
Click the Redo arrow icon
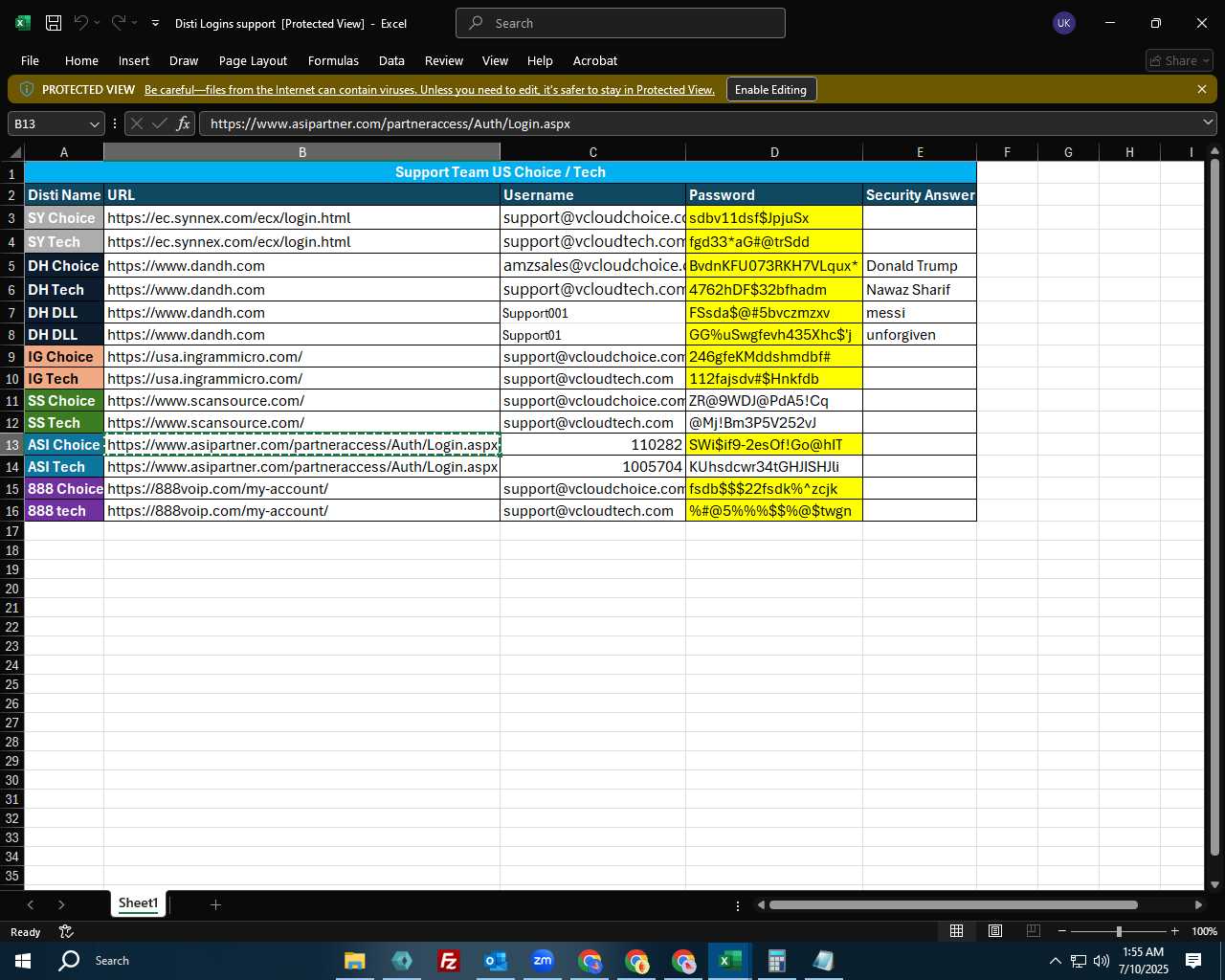tap(119, 23)
